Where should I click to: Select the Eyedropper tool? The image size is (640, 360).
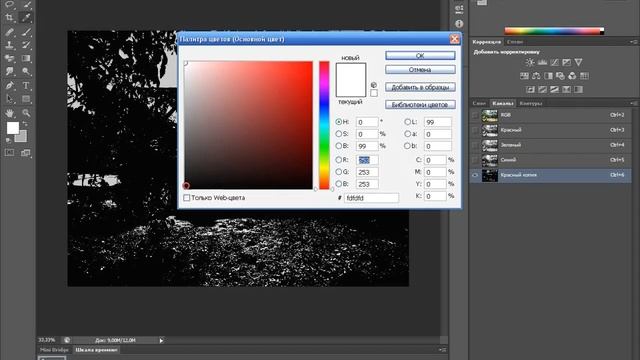[26, 18]
